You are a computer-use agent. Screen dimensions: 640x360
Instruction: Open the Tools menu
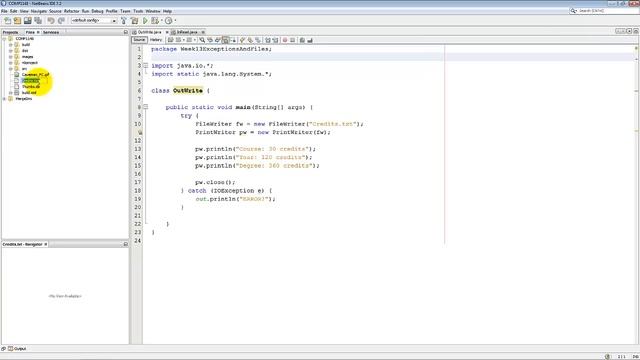pos(138,11)
